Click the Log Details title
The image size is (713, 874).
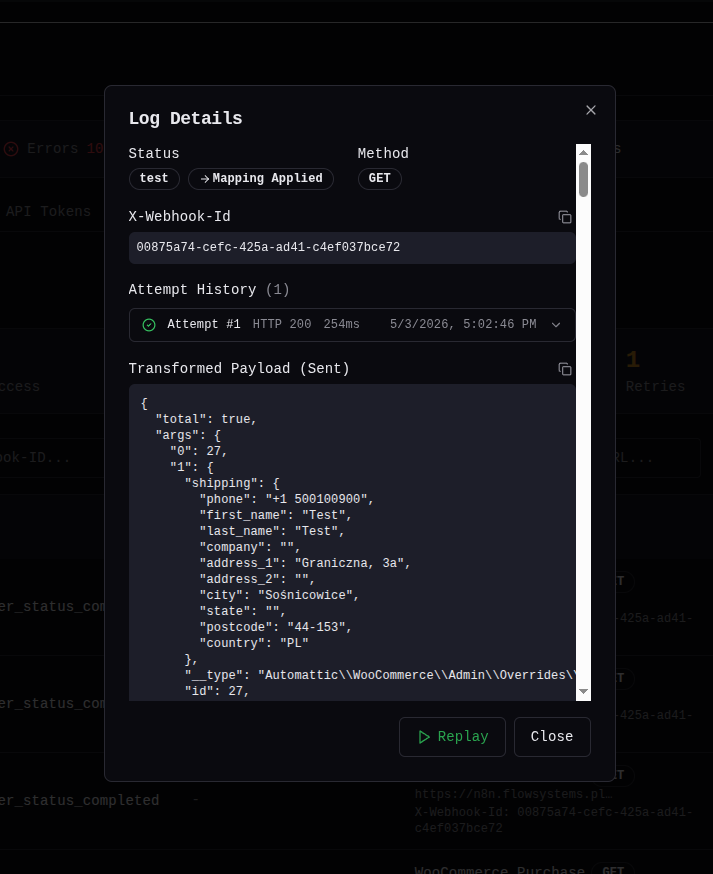[186, 118]
